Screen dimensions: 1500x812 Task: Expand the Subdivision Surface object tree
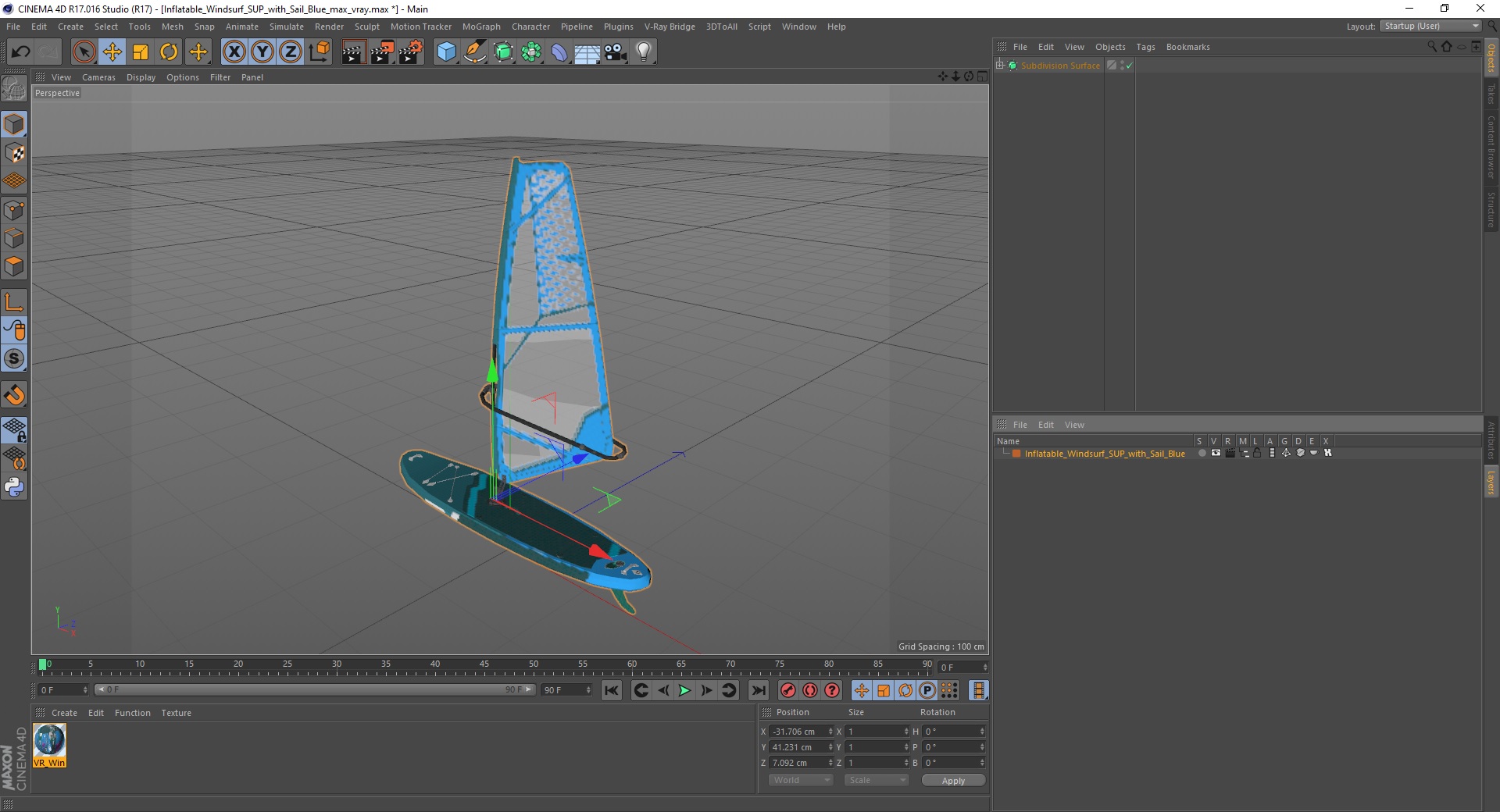tap(1000, 65)
